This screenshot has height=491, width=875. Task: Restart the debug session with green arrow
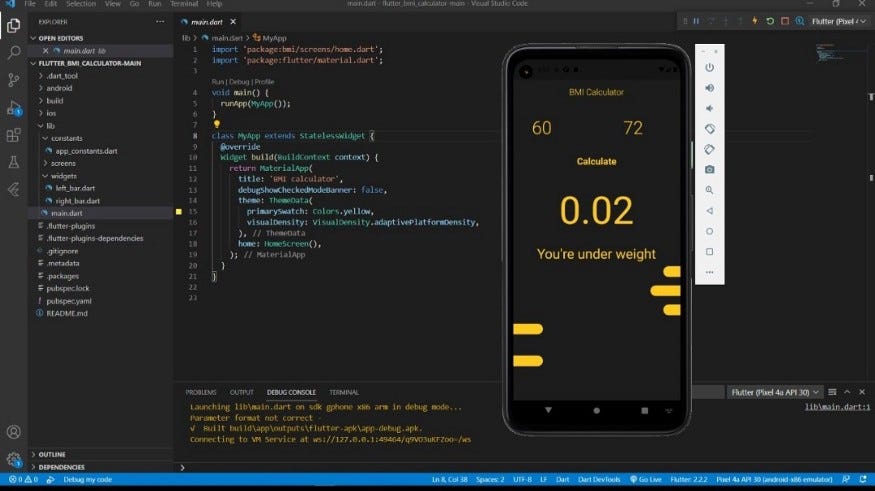point(770,21)
